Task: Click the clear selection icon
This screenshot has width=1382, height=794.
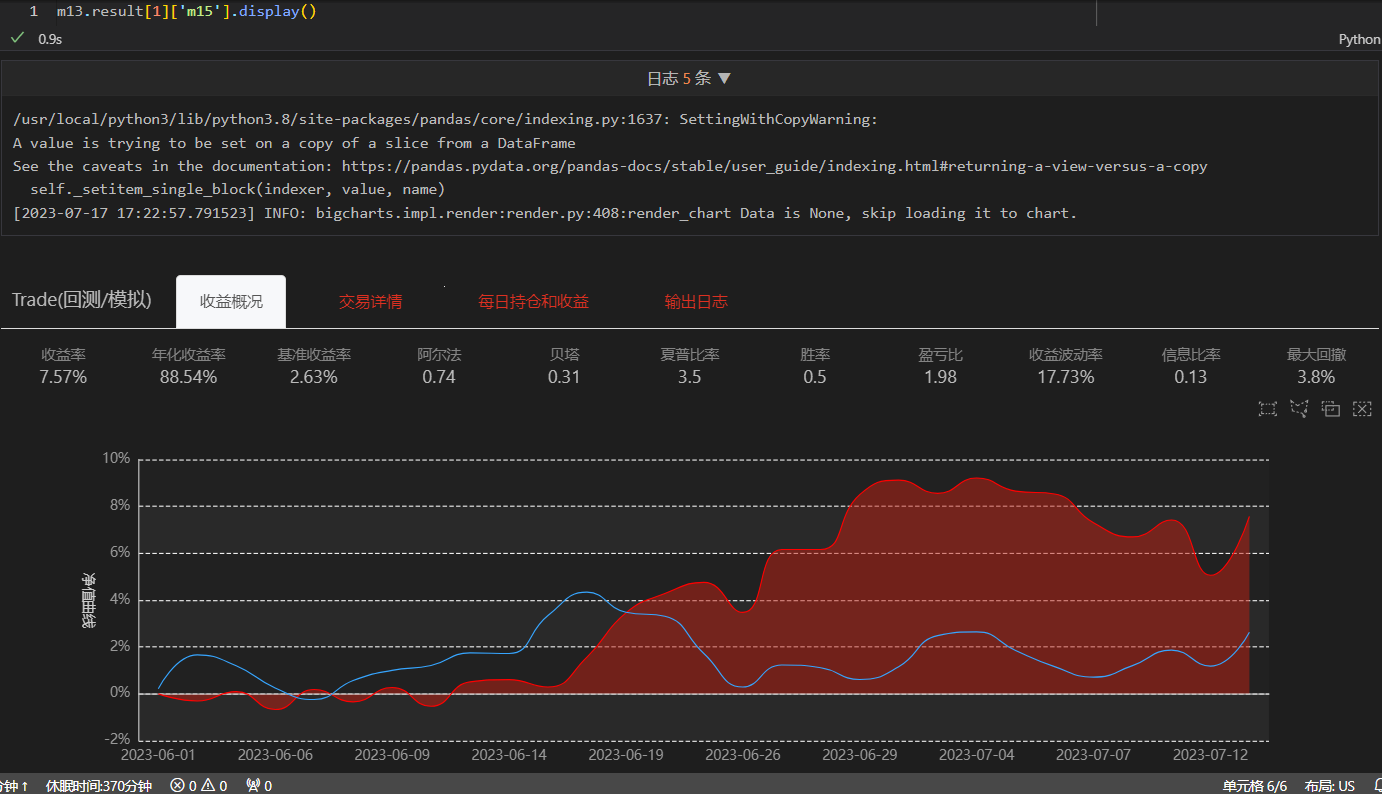Action: tap(1361, 408)
